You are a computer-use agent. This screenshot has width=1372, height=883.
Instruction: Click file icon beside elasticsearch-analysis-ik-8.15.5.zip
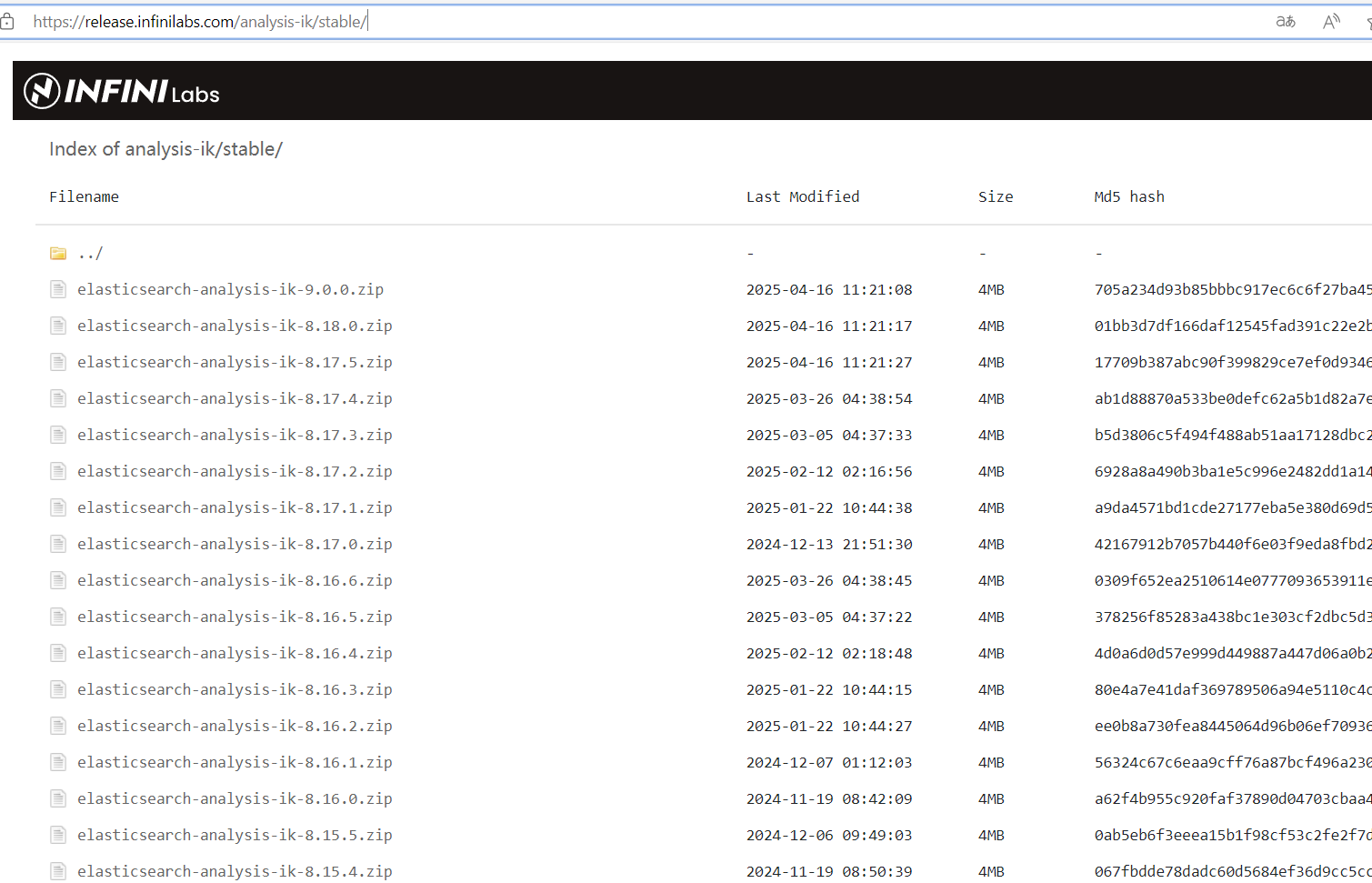[x=58, y=835]
